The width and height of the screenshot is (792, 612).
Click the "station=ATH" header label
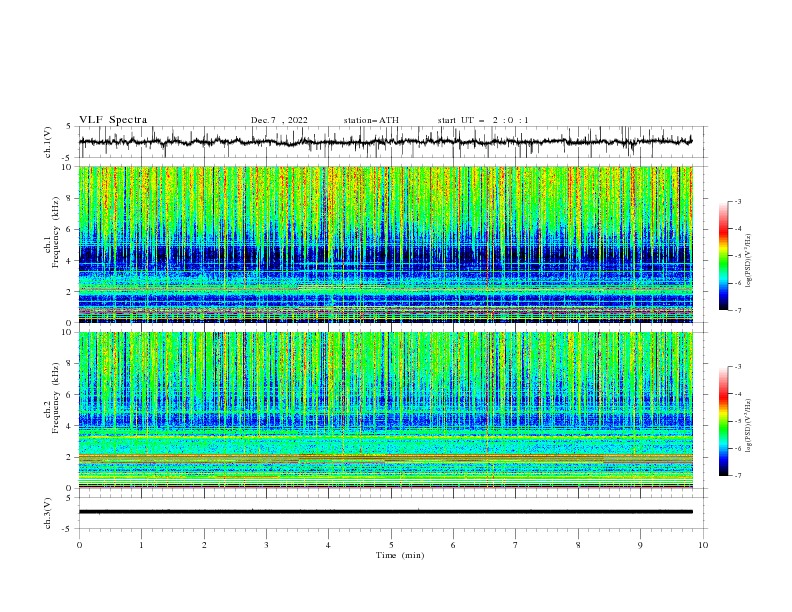click(x=371, y=120)
